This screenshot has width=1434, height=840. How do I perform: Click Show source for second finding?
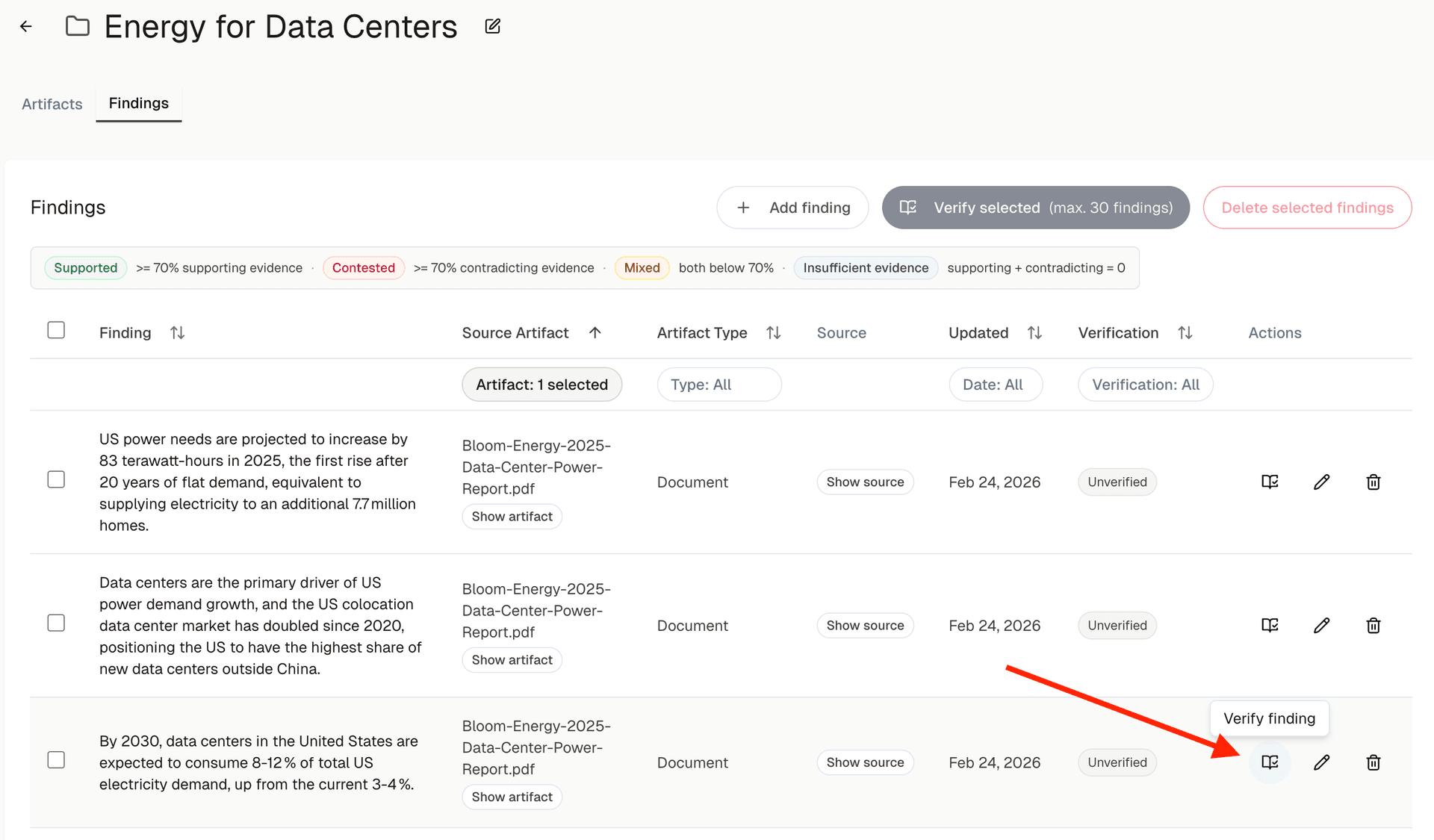(865, 626)
